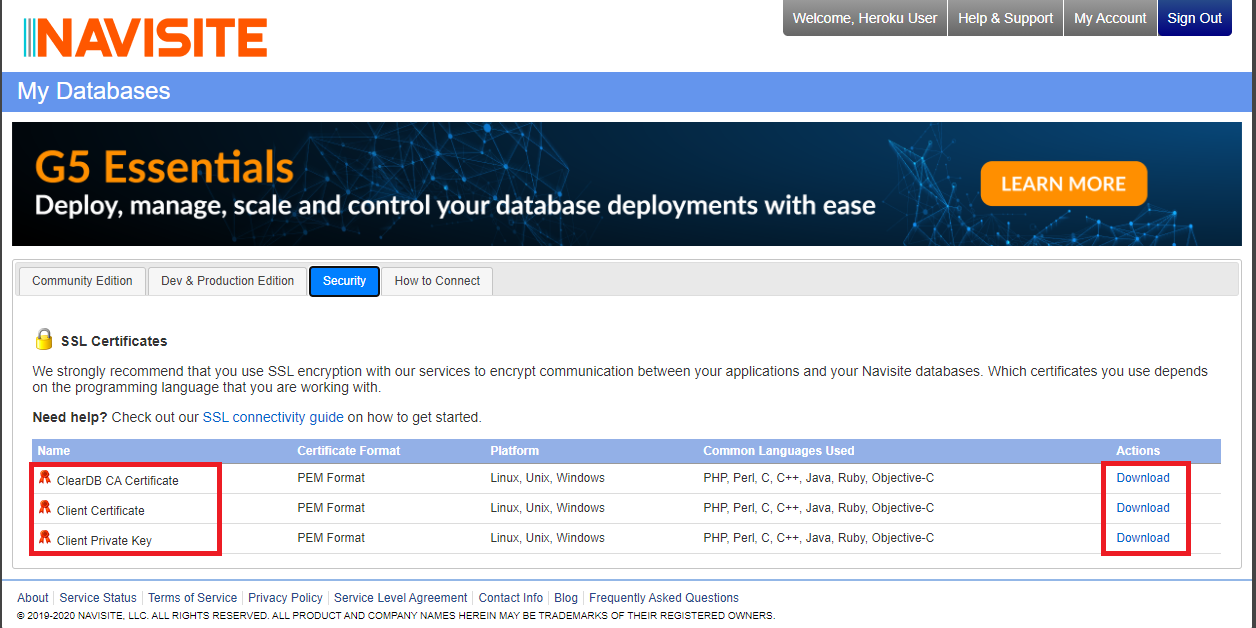Click the Navisite logo
This screenshot has height=628, width=1256.
click(x=145, y=37)
